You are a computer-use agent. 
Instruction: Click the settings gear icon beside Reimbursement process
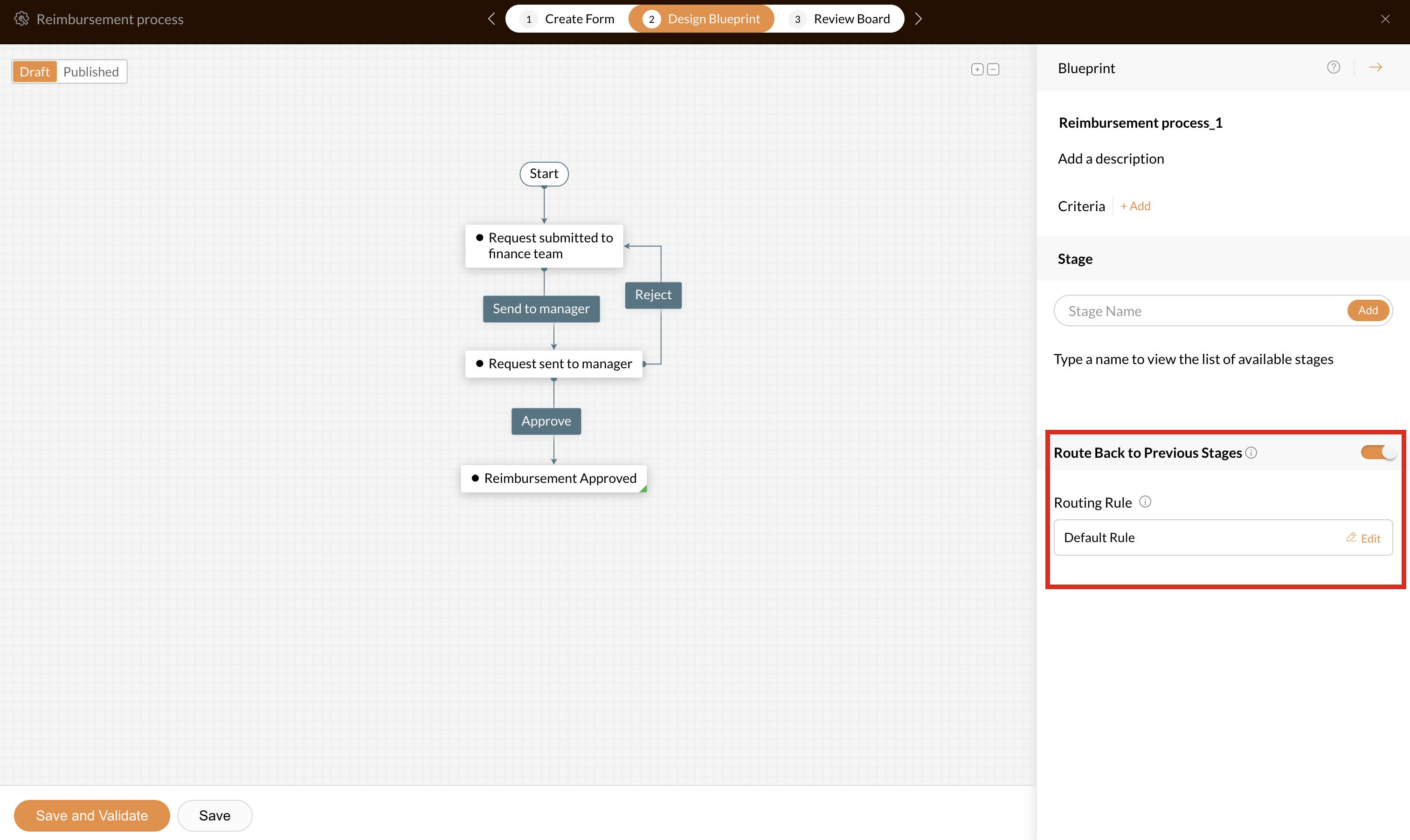(21, 19)
